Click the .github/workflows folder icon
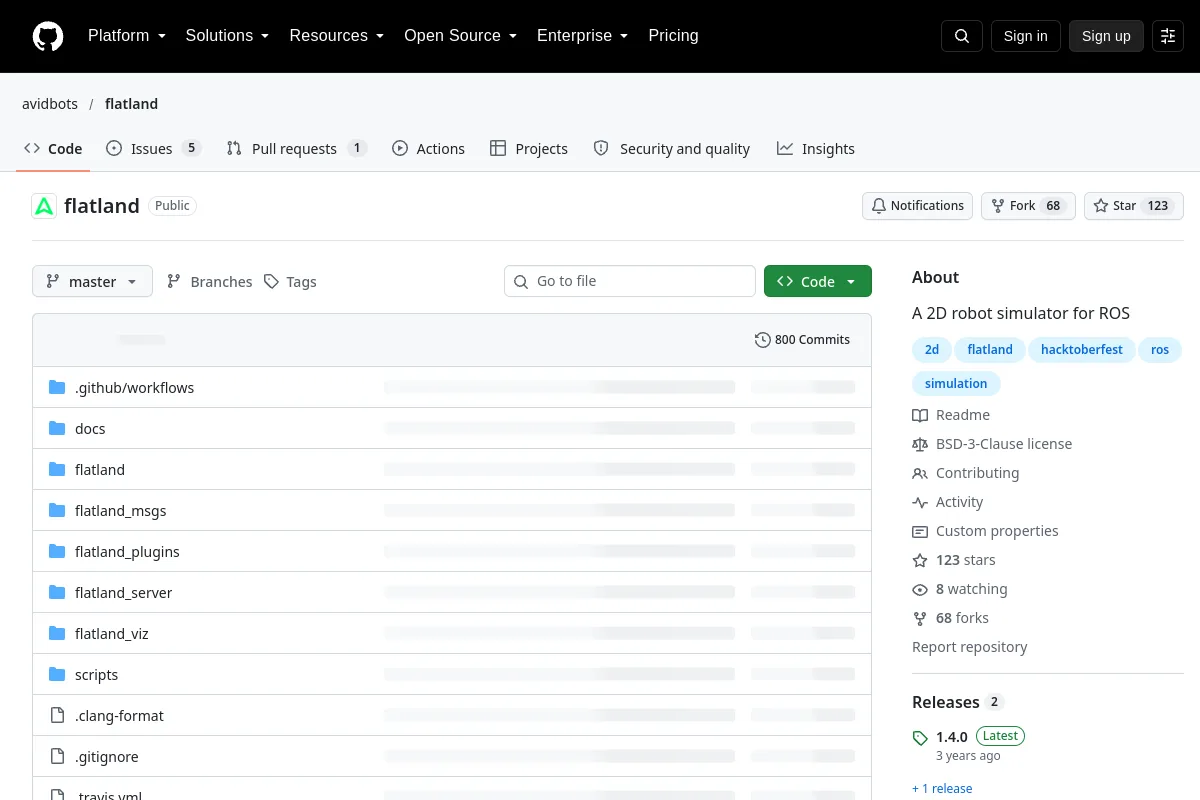The height and width of the screenshot is (800, 1200). coord(57,388)
